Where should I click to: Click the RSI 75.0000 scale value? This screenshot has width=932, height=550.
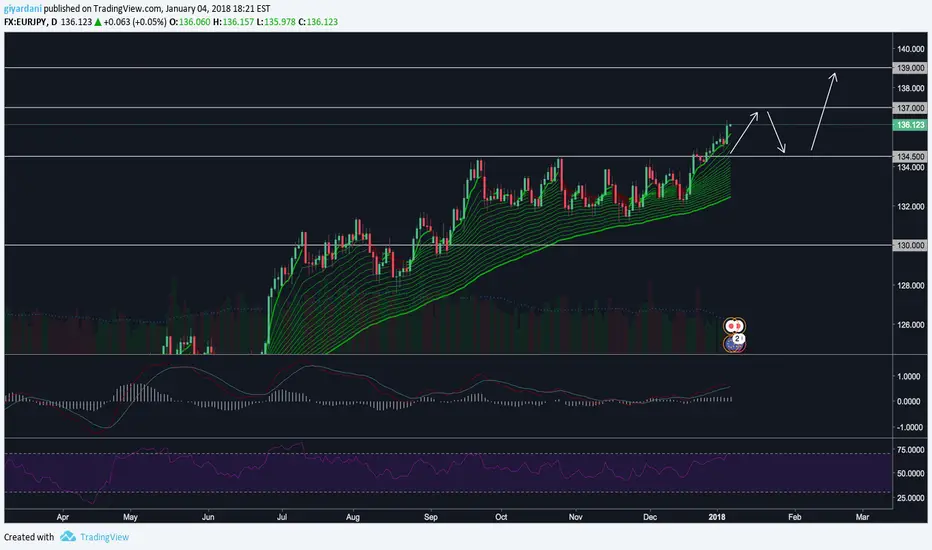click(911, 450)
